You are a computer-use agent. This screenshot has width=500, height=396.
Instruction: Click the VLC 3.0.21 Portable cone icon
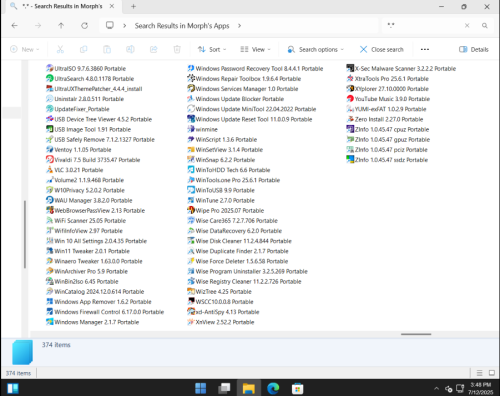pos(49,170)
